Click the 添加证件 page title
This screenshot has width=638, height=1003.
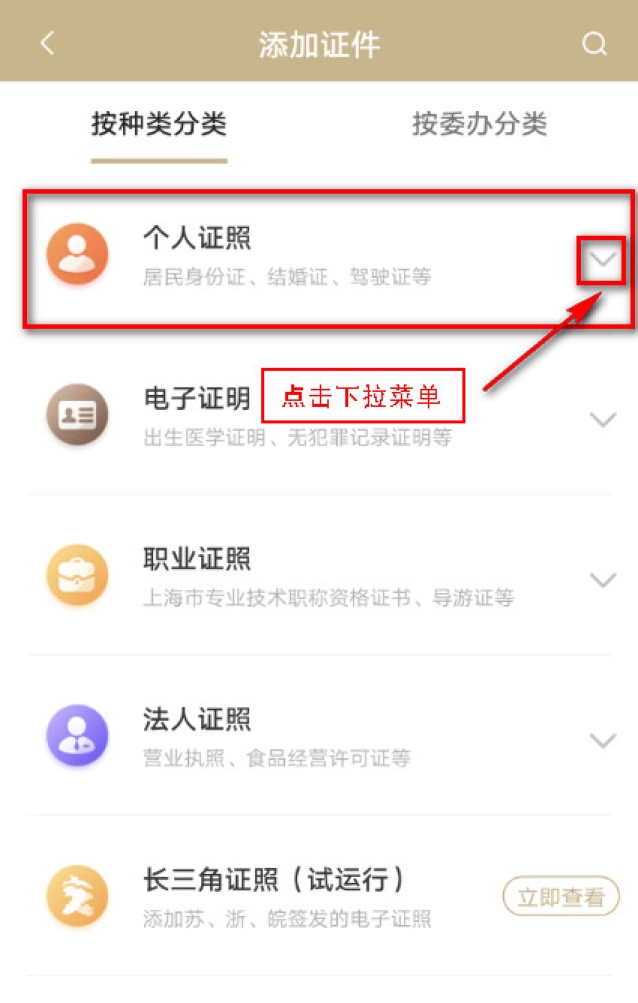click(319, 45)
